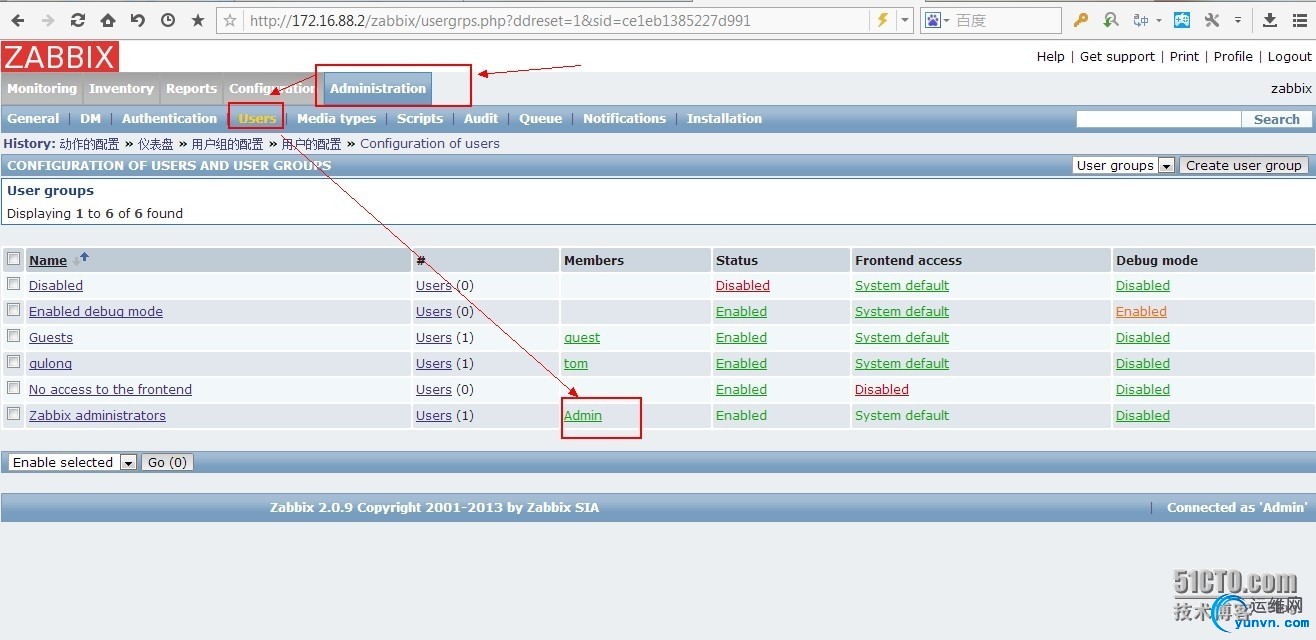The height and width of the screenshot is (640, 1316).
Task: Click the Create user group button
Action: click(1244, 165)
